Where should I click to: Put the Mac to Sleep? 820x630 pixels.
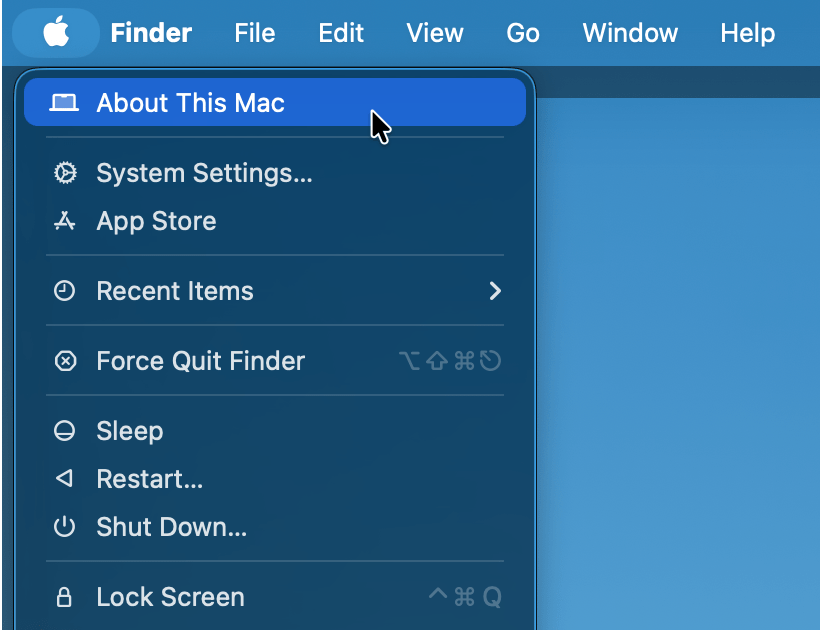[275, 431]
